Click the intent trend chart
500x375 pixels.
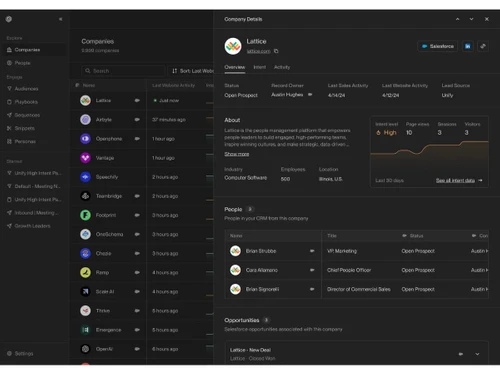(x=429, y=157)
